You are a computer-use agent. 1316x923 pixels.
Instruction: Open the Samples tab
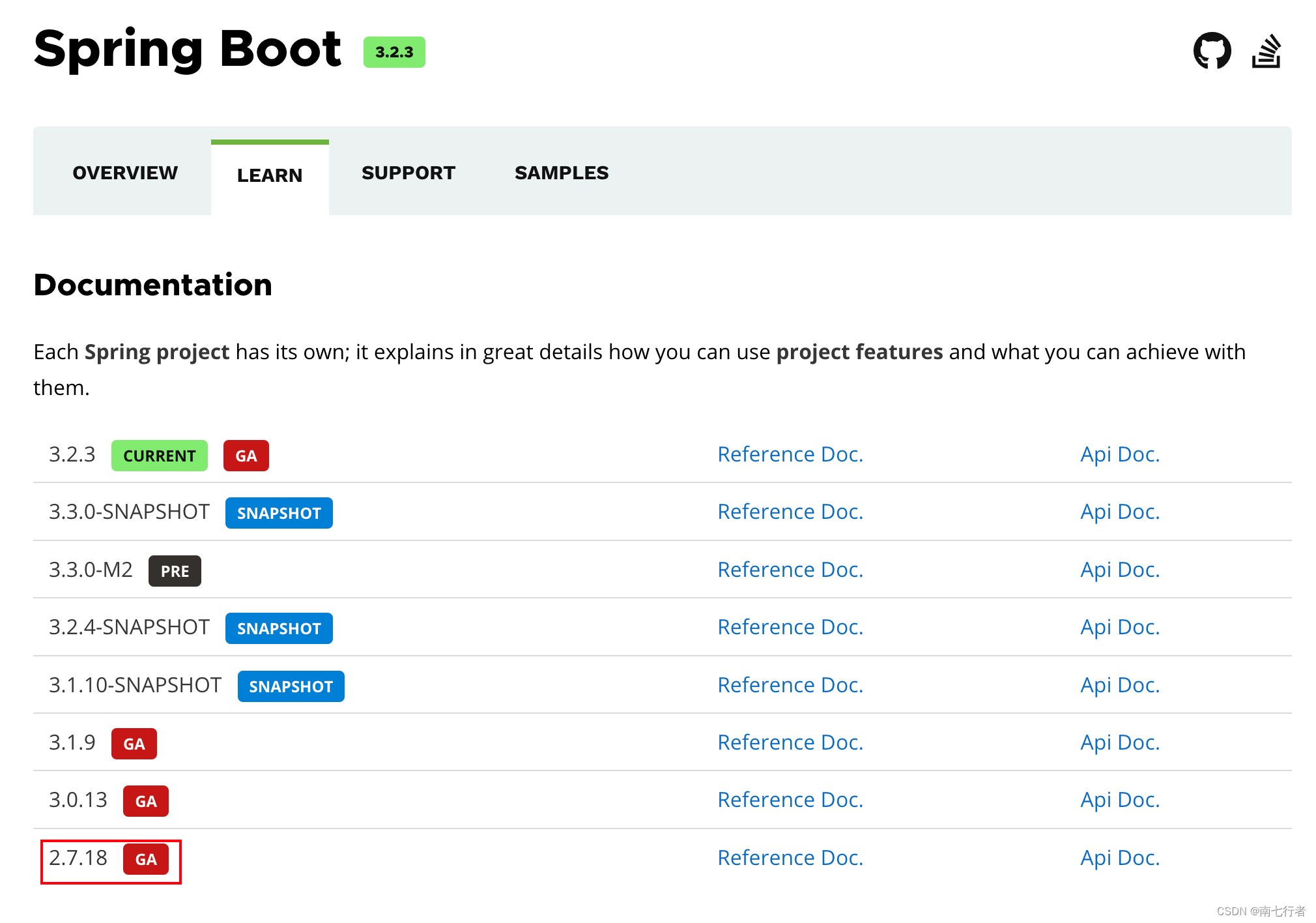point(562,173)
